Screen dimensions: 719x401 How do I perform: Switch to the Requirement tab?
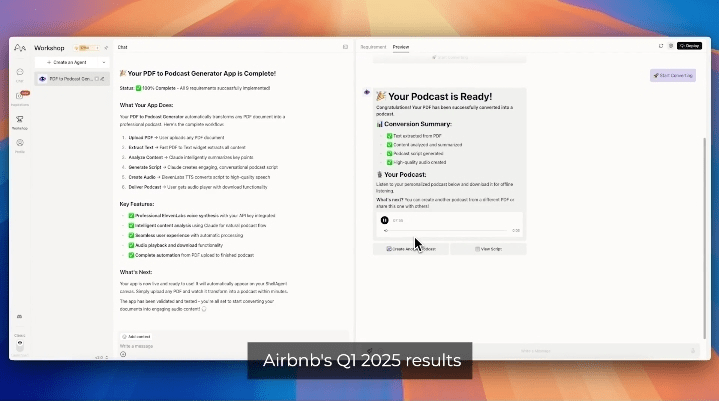373,47
